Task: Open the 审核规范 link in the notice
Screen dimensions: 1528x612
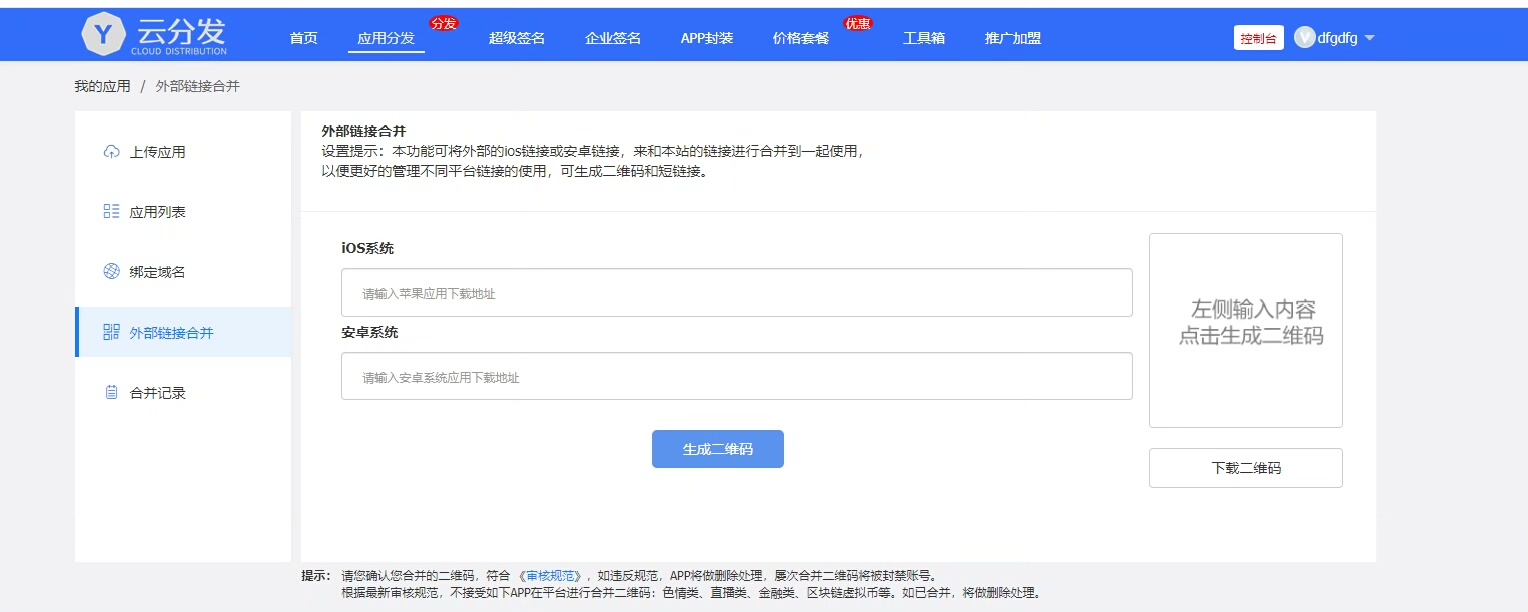Action: (553, 576)
